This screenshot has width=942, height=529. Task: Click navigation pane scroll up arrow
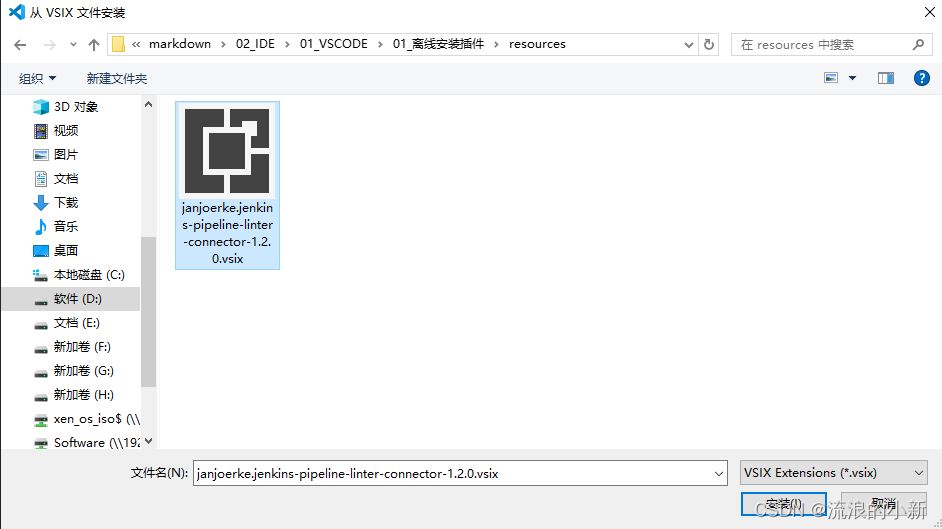pos(148,104)
